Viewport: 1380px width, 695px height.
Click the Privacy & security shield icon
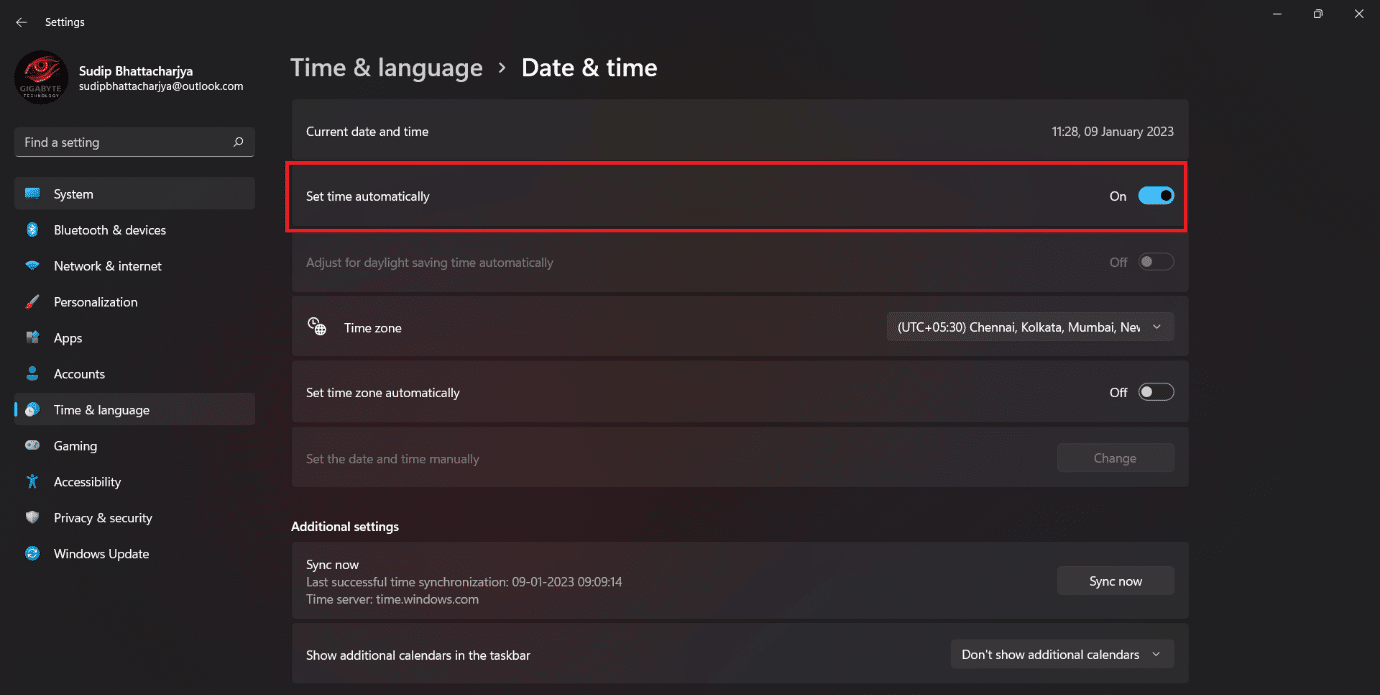point(32,517)
